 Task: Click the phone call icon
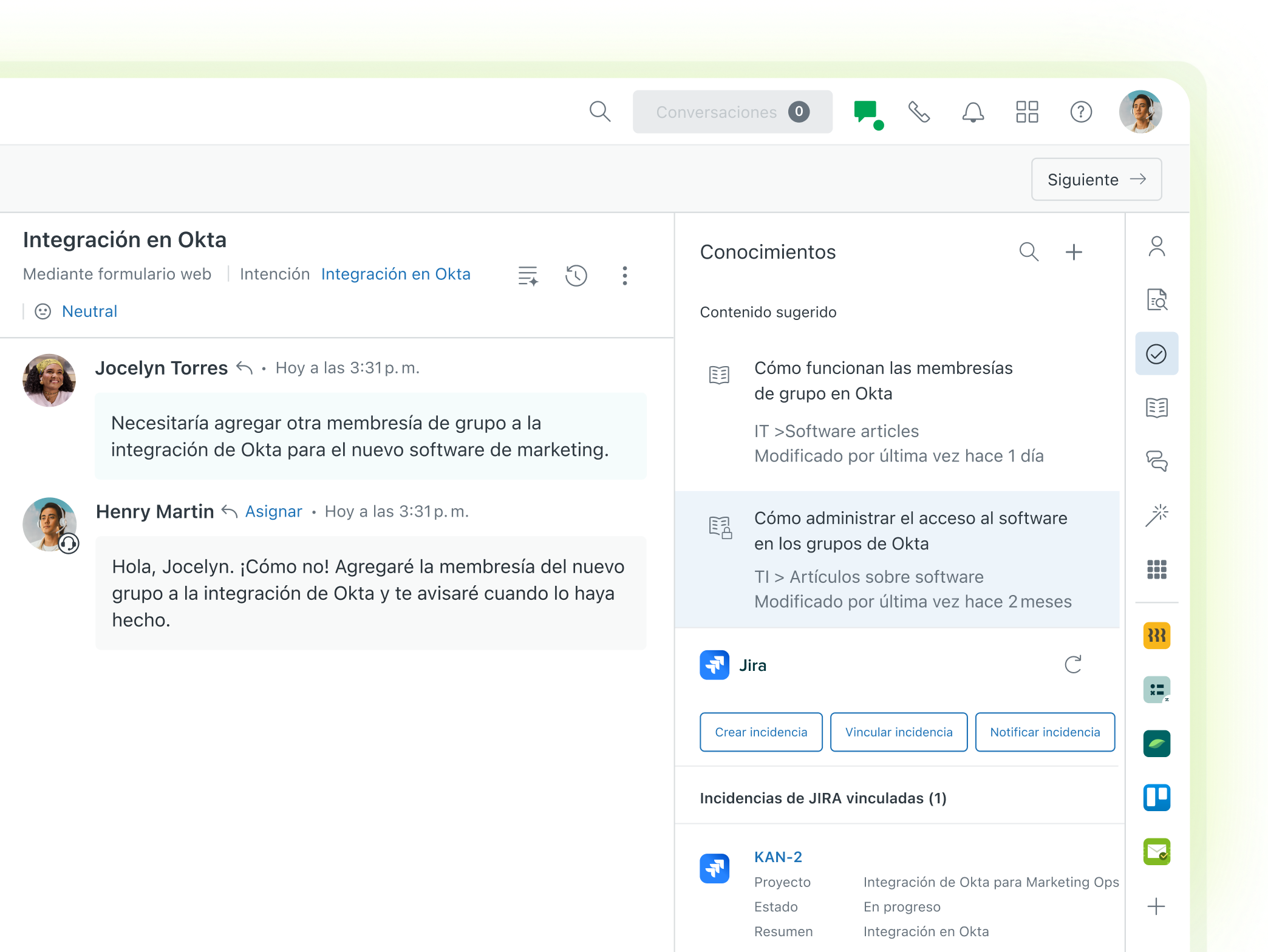[x=919, y=112]
